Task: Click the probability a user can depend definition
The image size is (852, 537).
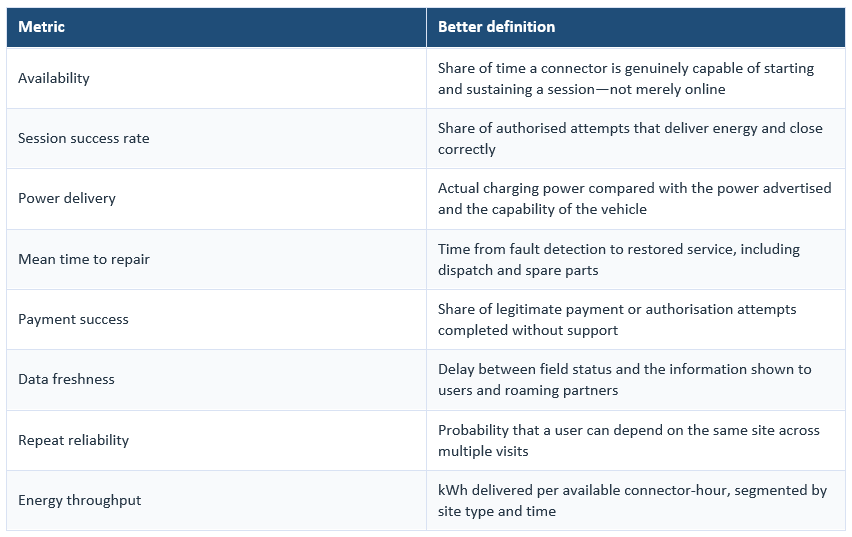Action: [x=629, y=440]
